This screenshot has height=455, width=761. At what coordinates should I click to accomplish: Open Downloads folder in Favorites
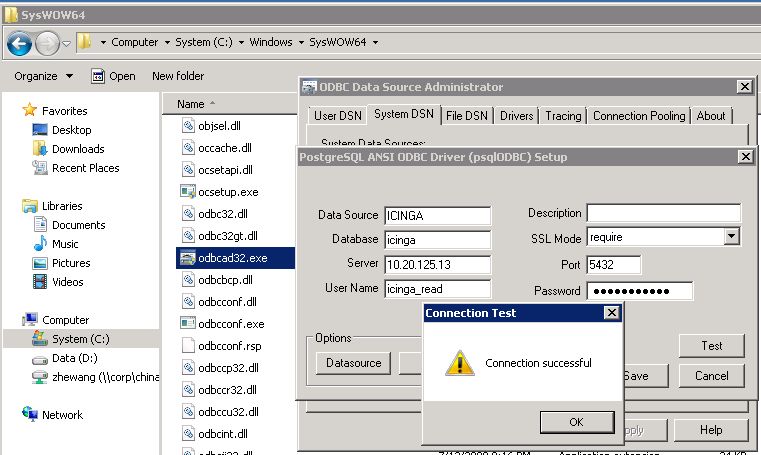click(78, 149)
